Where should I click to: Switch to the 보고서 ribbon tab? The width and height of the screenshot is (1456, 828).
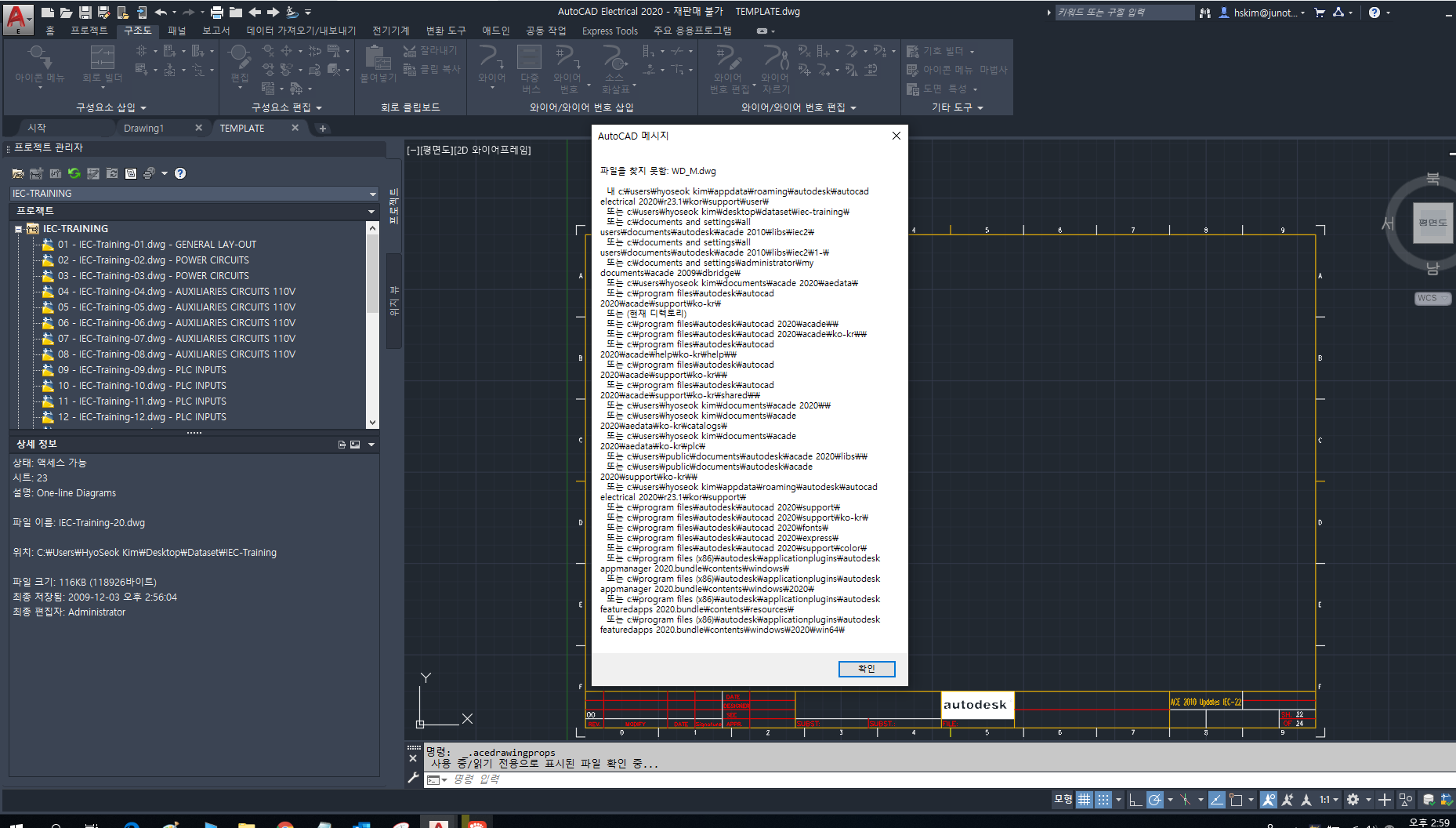point(216,31)
